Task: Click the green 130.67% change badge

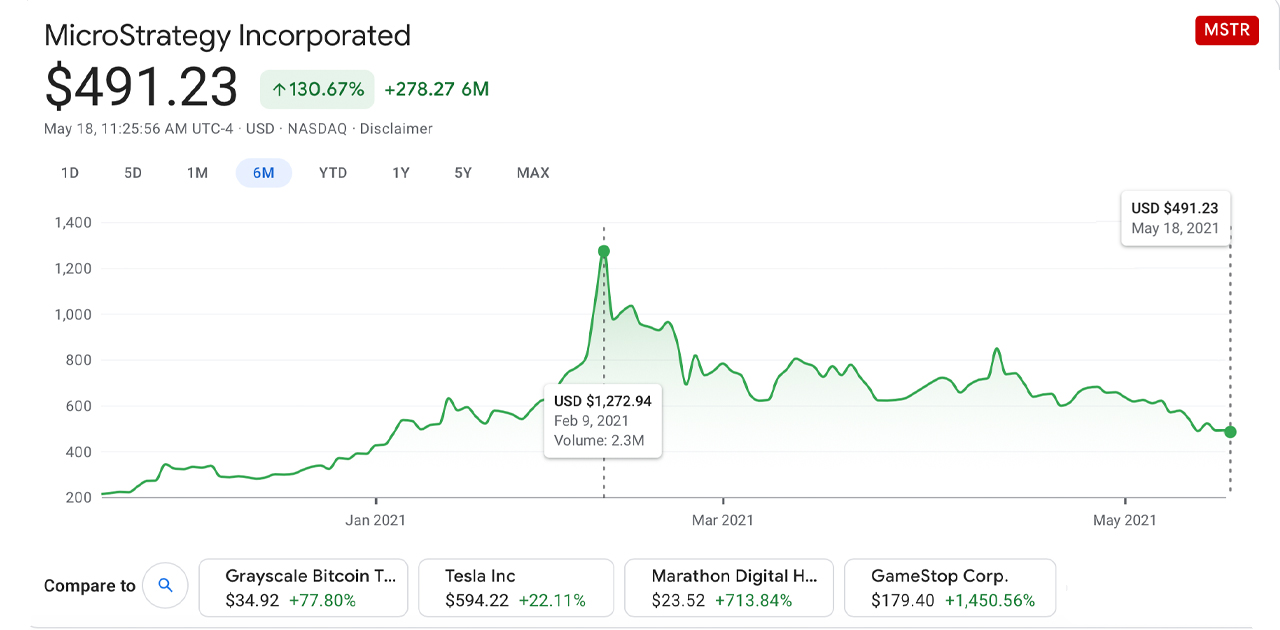Action: coord(317,89)
